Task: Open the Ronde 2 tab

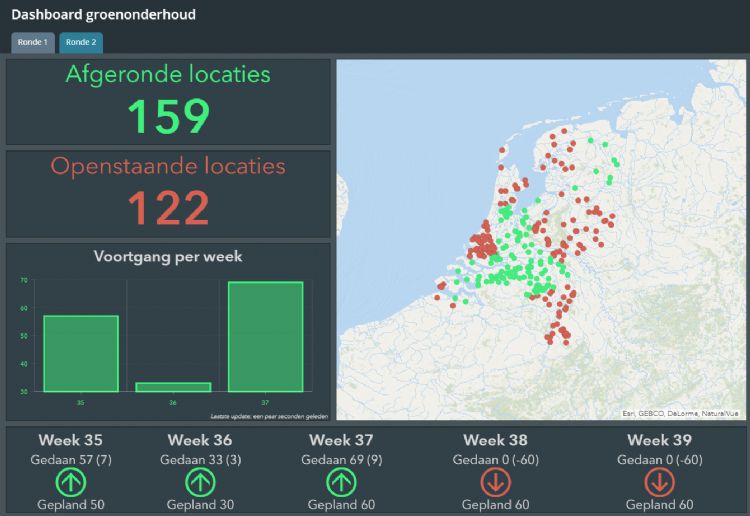Action: [81, 42]
